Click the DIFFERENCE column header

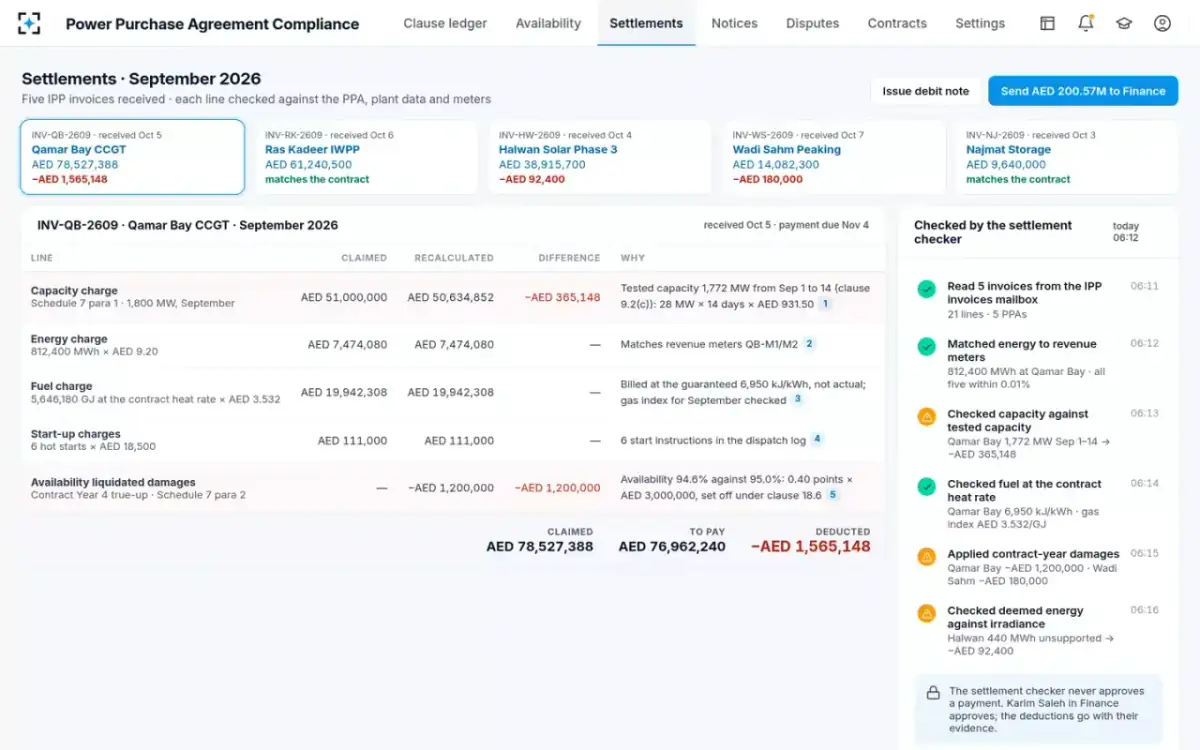click(570, 258)
